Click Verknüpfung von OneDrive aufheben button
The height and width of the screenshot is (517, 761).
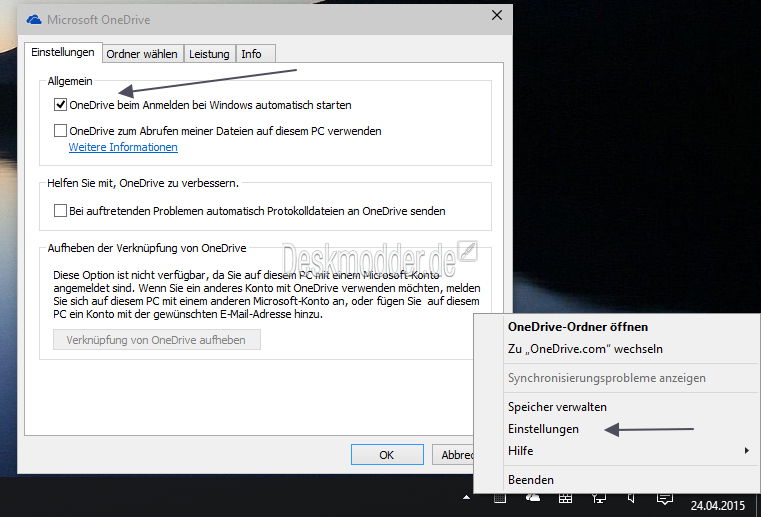click(x=157, y=340)
